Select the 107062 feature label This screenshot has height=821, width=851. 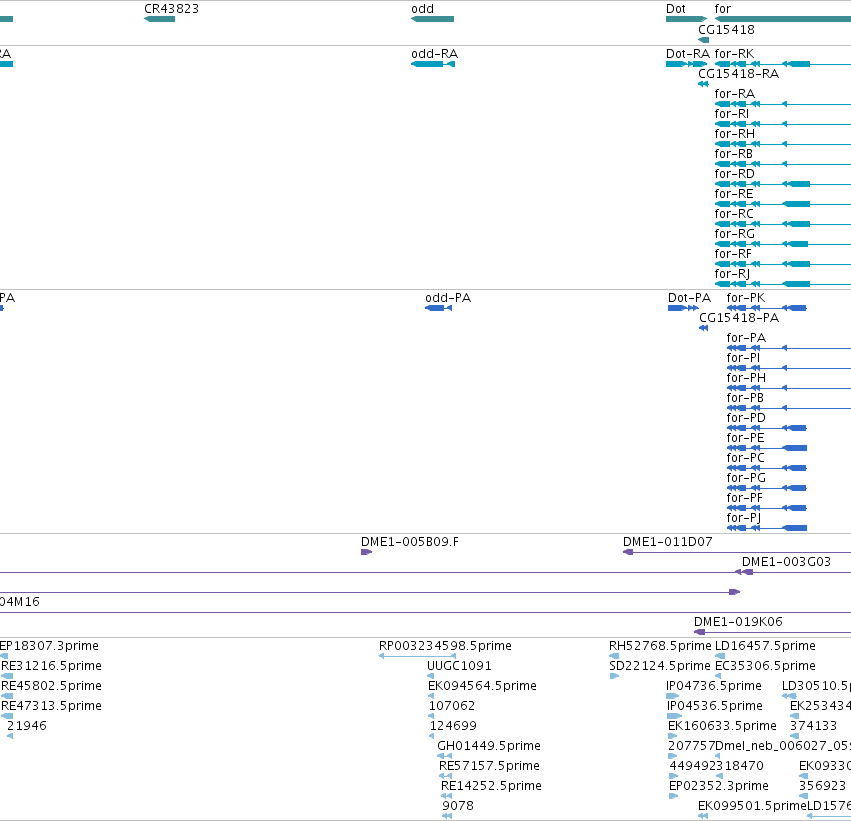(x=452, y=706)
